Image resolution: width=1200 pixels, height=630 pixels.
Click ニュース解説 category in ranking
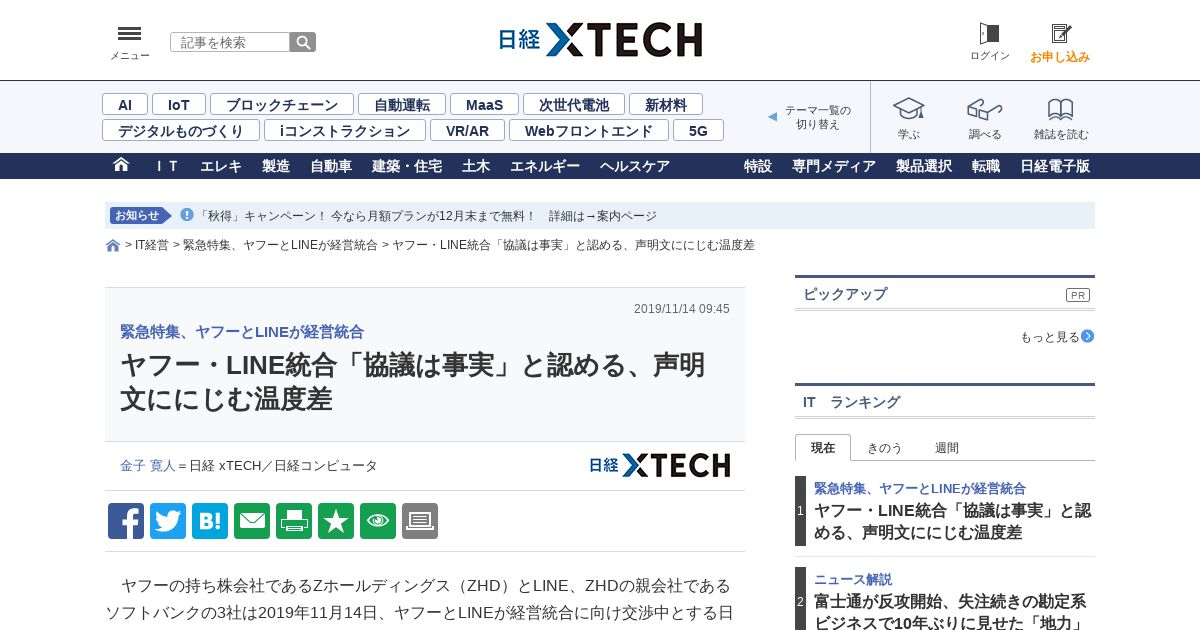853,579
